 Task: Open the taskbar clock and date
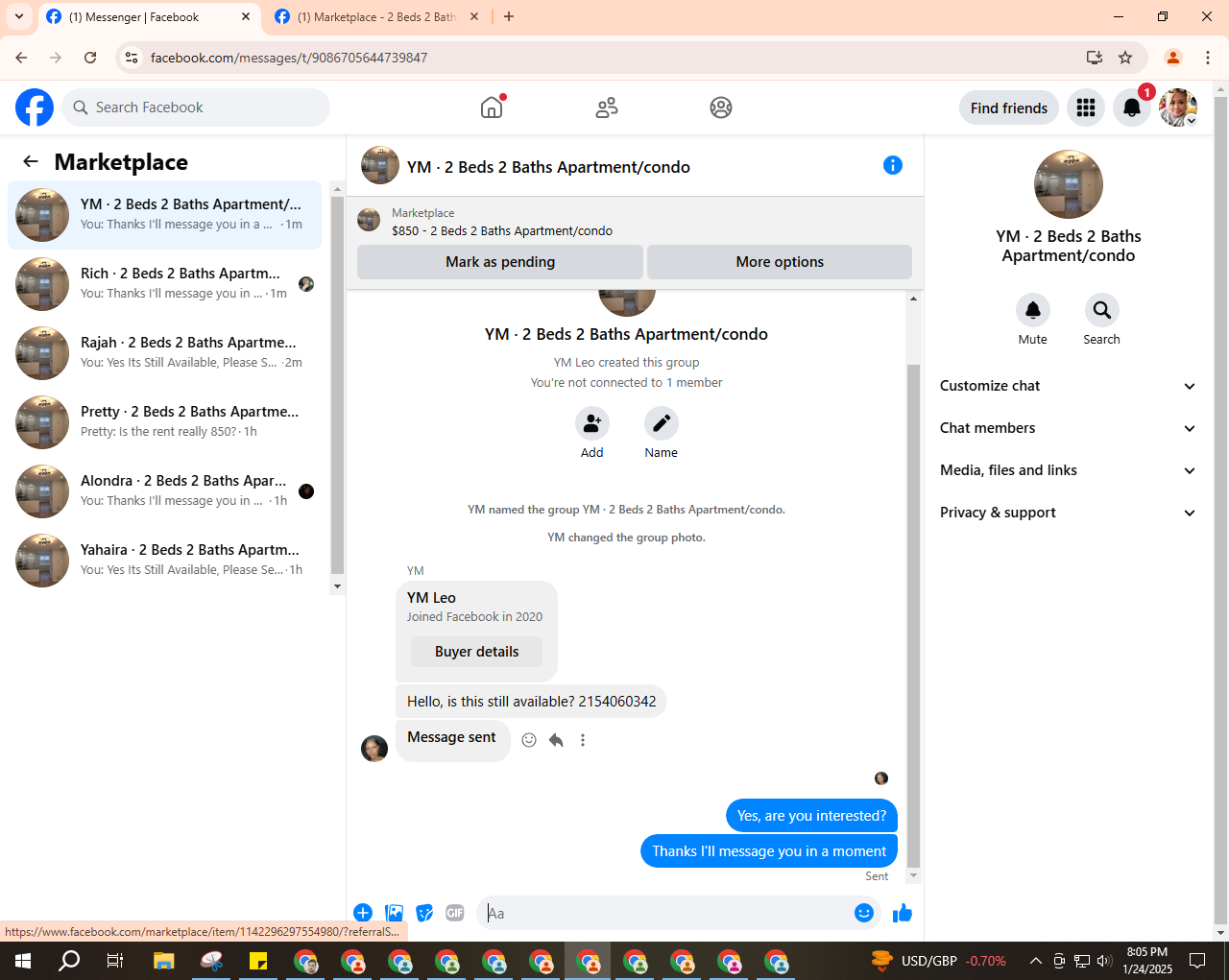pos(1147,961)
